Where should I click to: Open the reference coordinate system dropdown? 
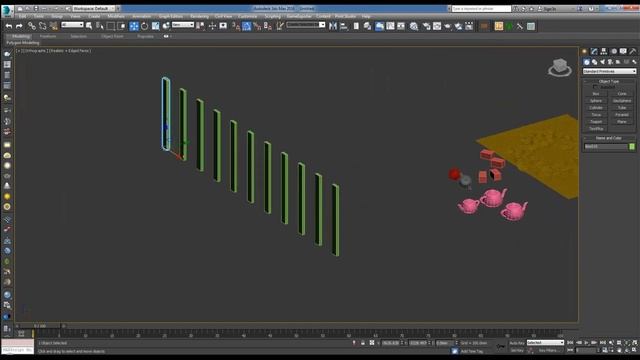[182, 25]
